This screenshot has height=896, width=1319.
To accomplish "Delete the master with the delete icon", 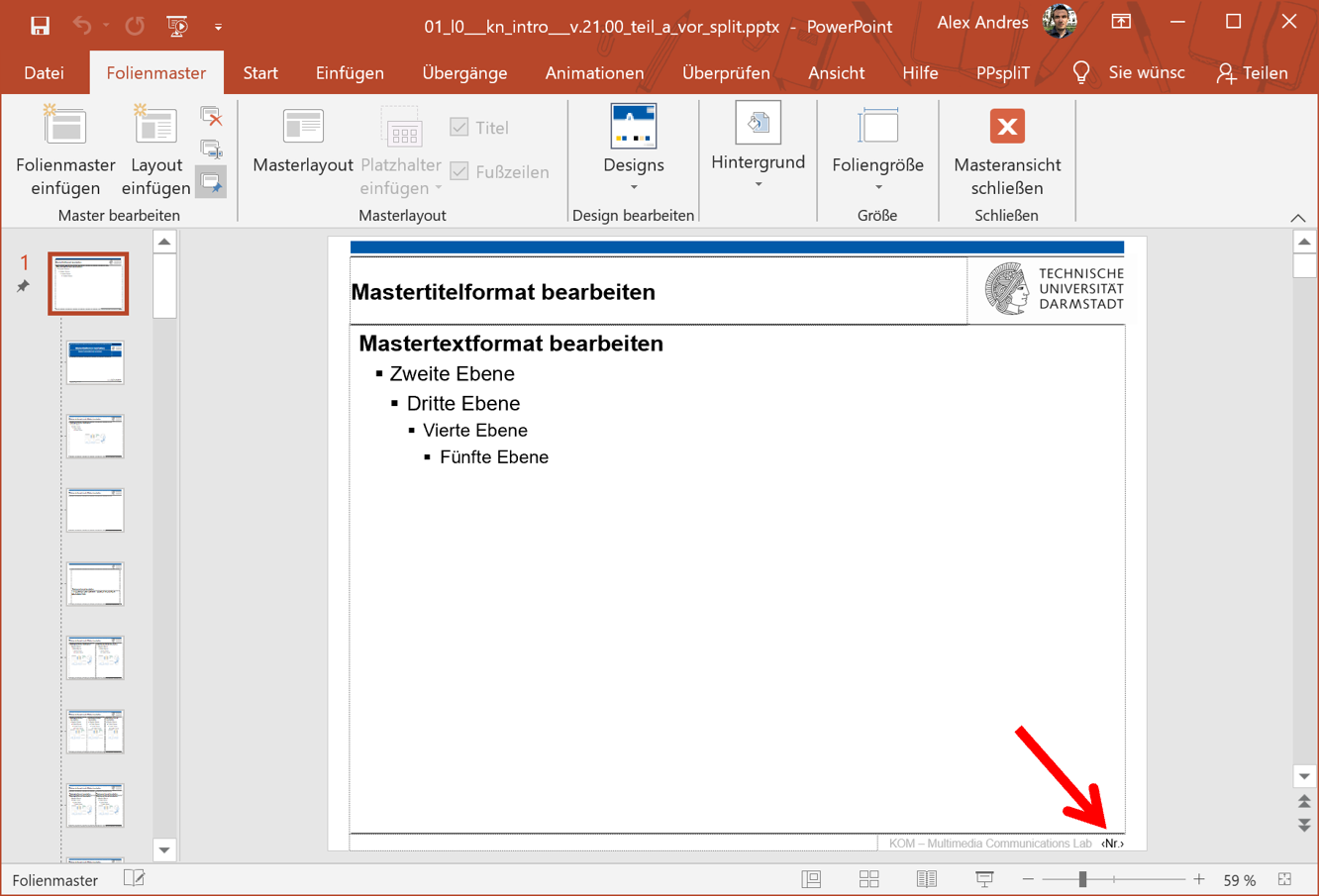I will pyautogui.click(x=211, y=117).
